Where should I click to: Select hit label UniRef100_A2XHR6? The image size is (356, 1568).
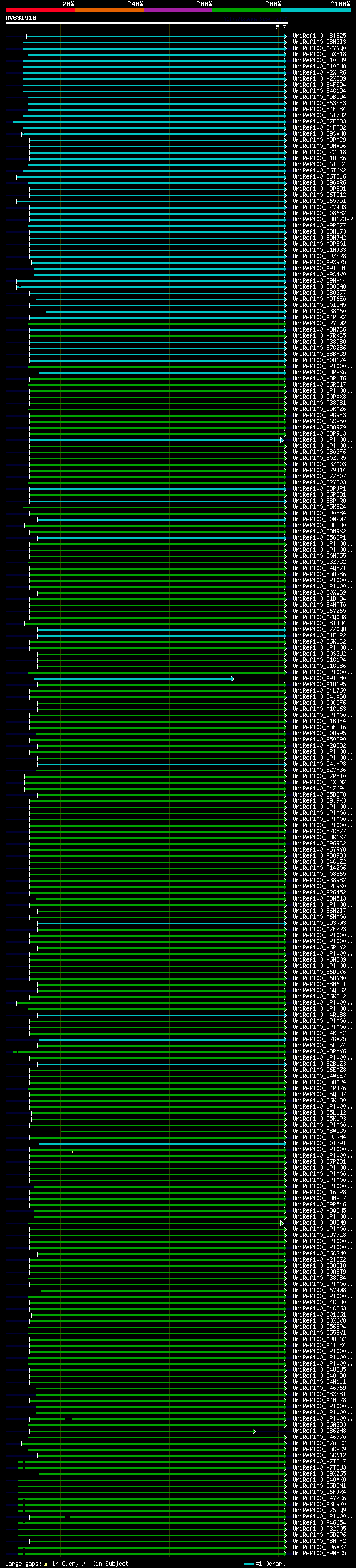[x=319, y=72]
